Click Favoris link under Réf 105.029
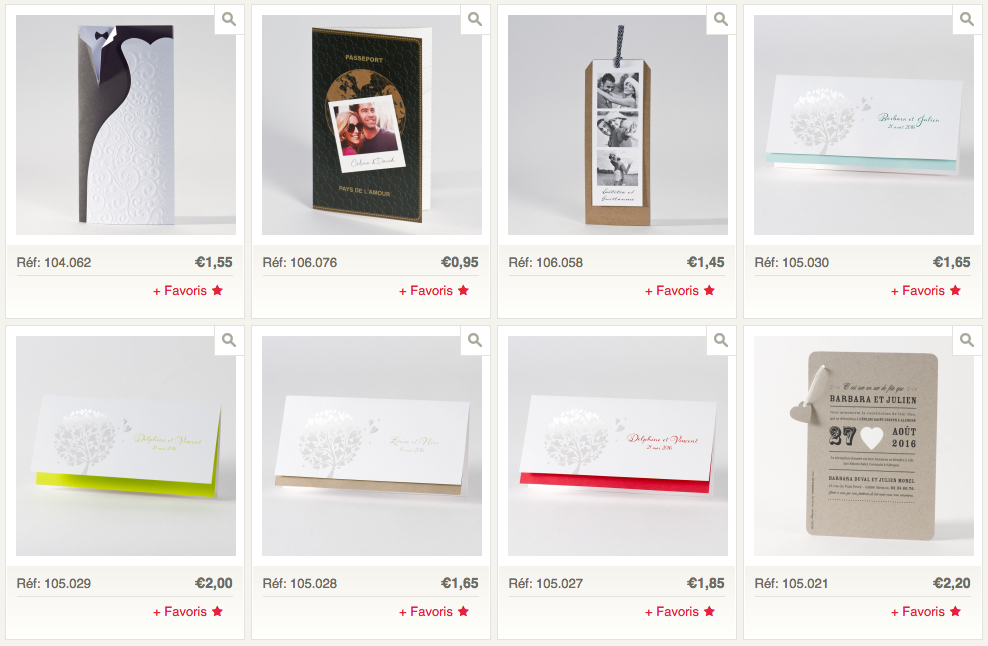The height and width of the screenshot is (646, 988). point(188,611)
